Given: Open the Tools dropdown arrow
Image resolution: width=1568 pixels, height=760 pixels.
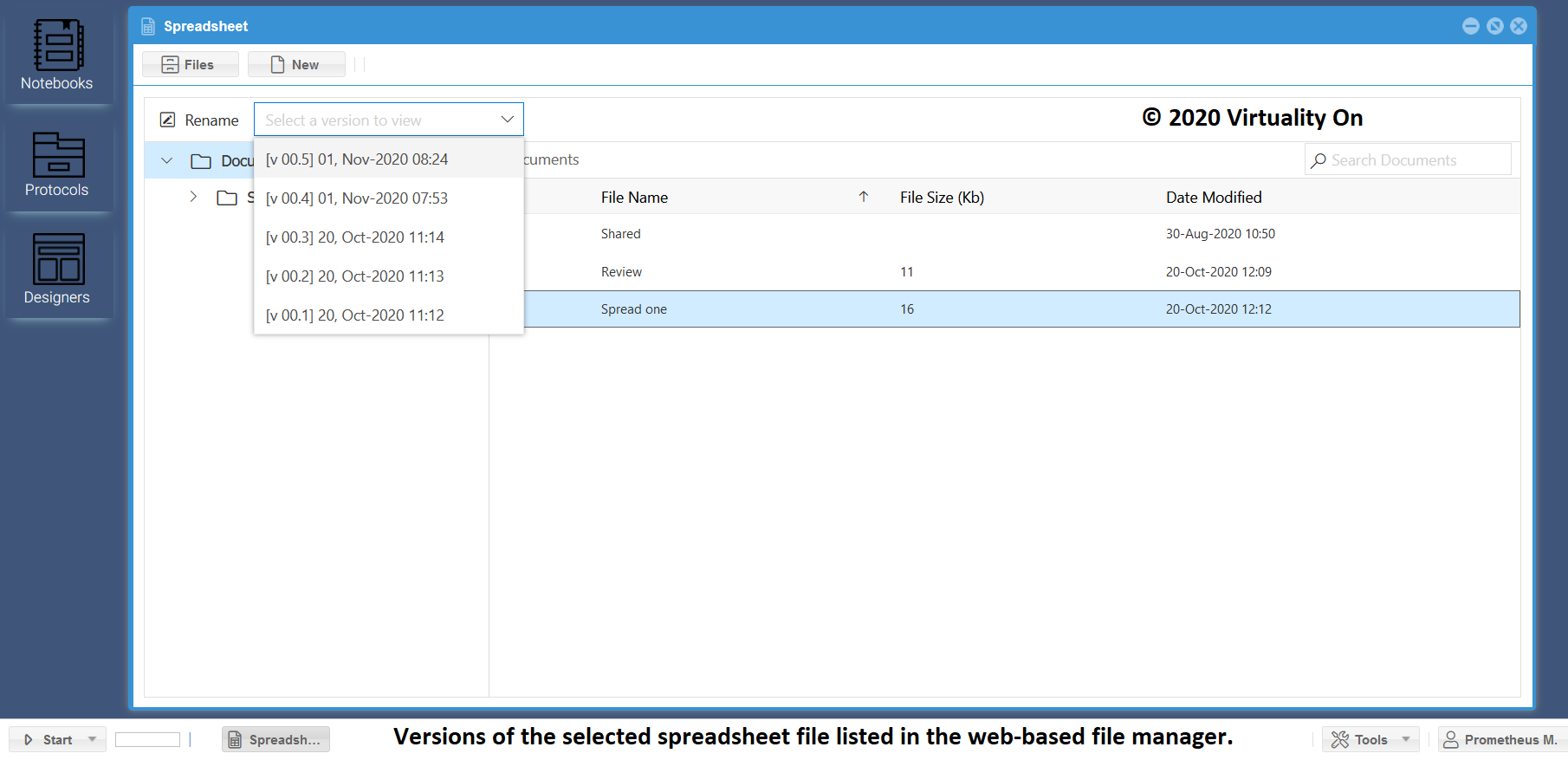Looking at the screenshot, I should (1406, 739).
